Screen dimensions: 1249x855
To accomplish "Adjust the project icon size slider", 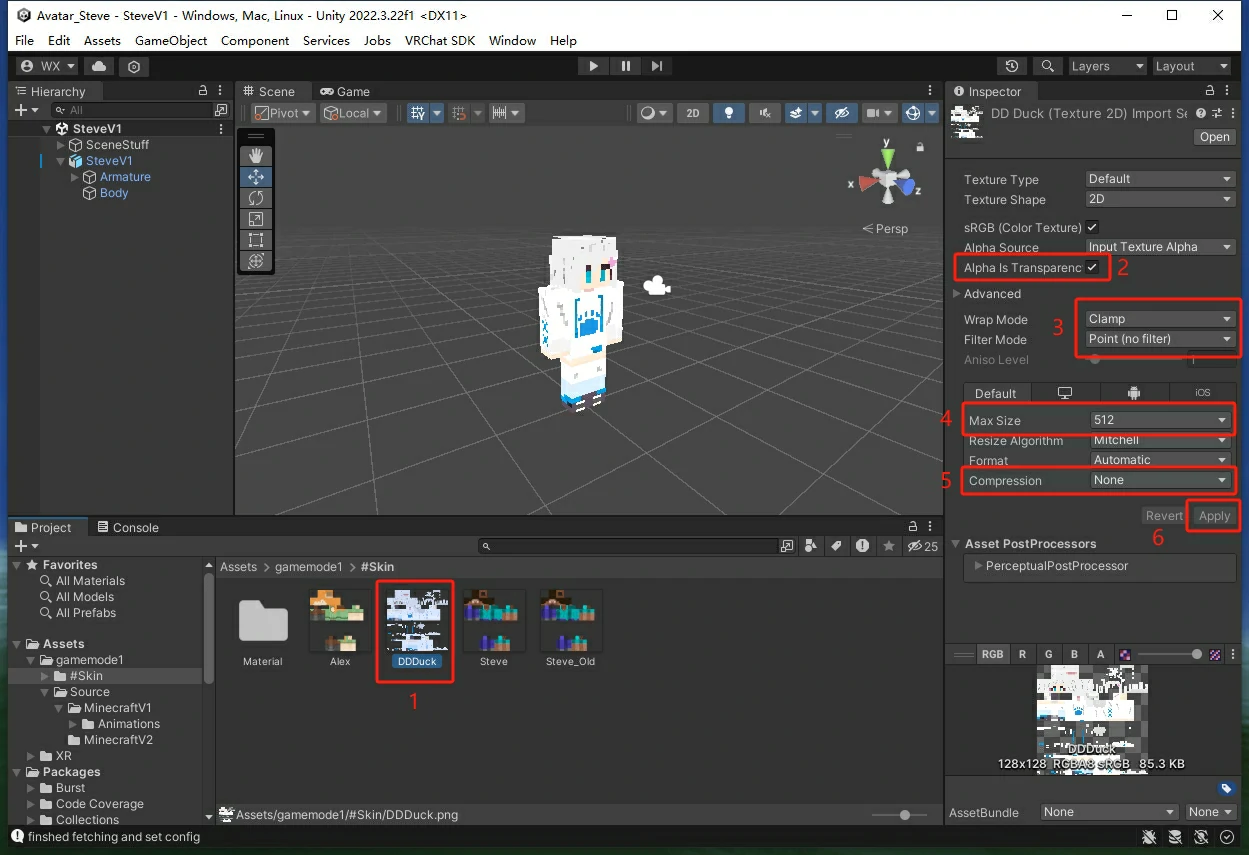I will 904,815.
